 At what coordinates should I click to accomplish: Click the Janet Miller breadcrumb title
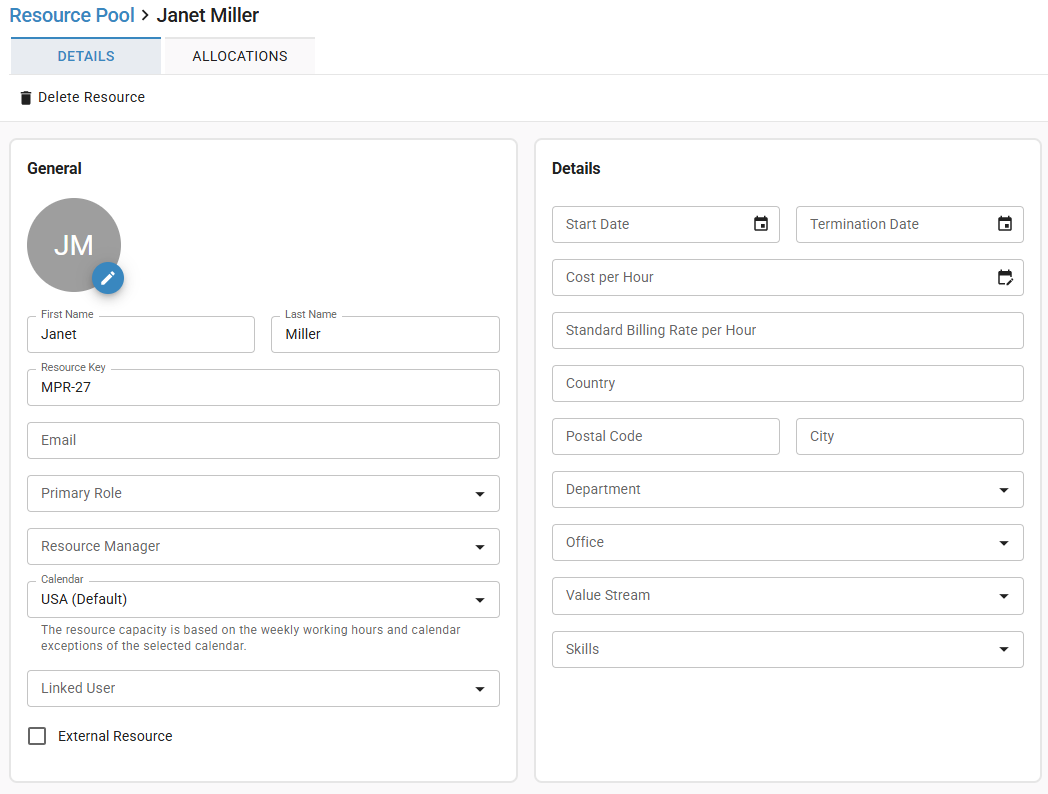[207, 15]
